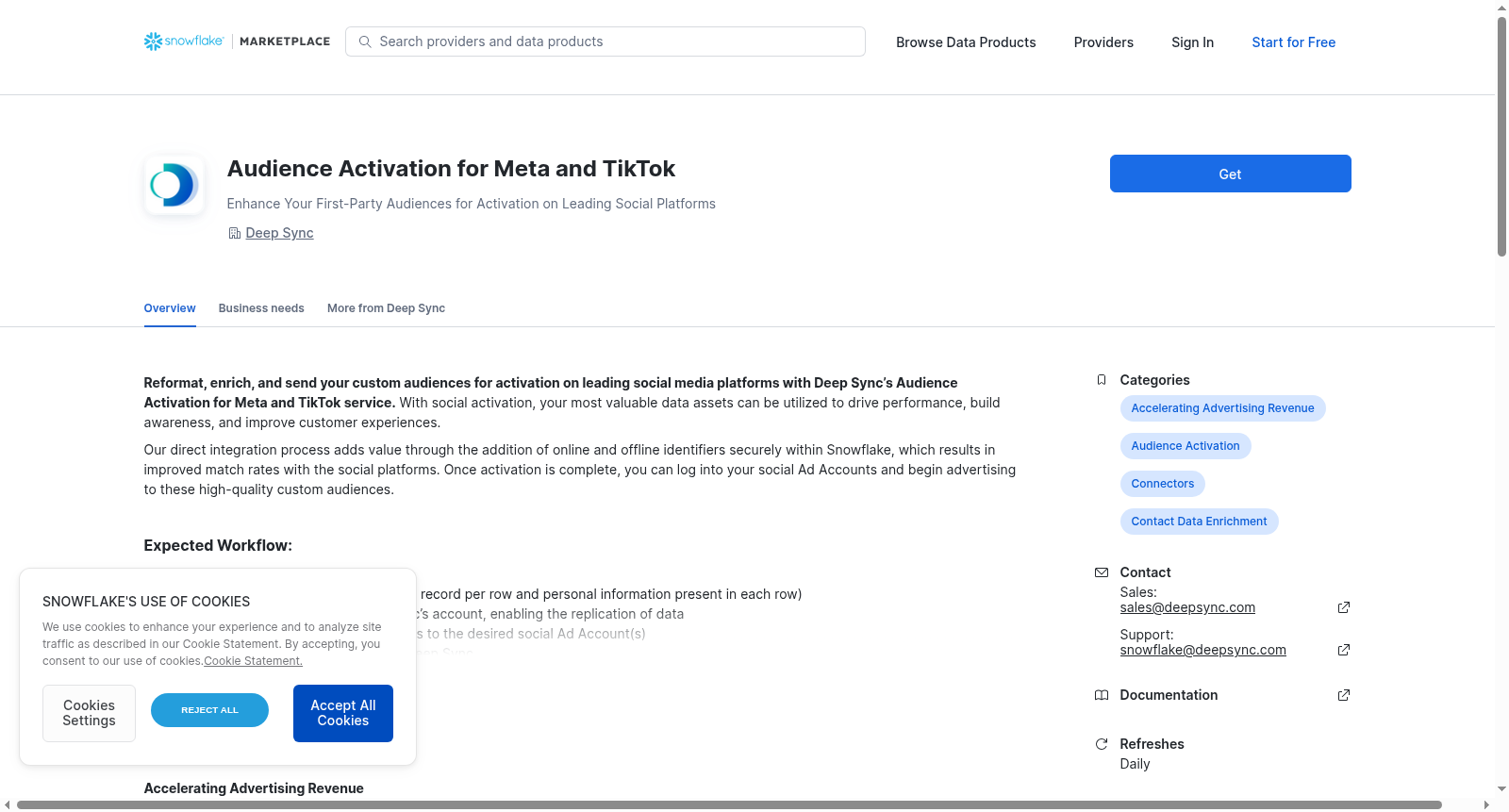Click the provider building icon beside Deep Sync
Viewport: 1509px width, 812px height.
(234, 233)
